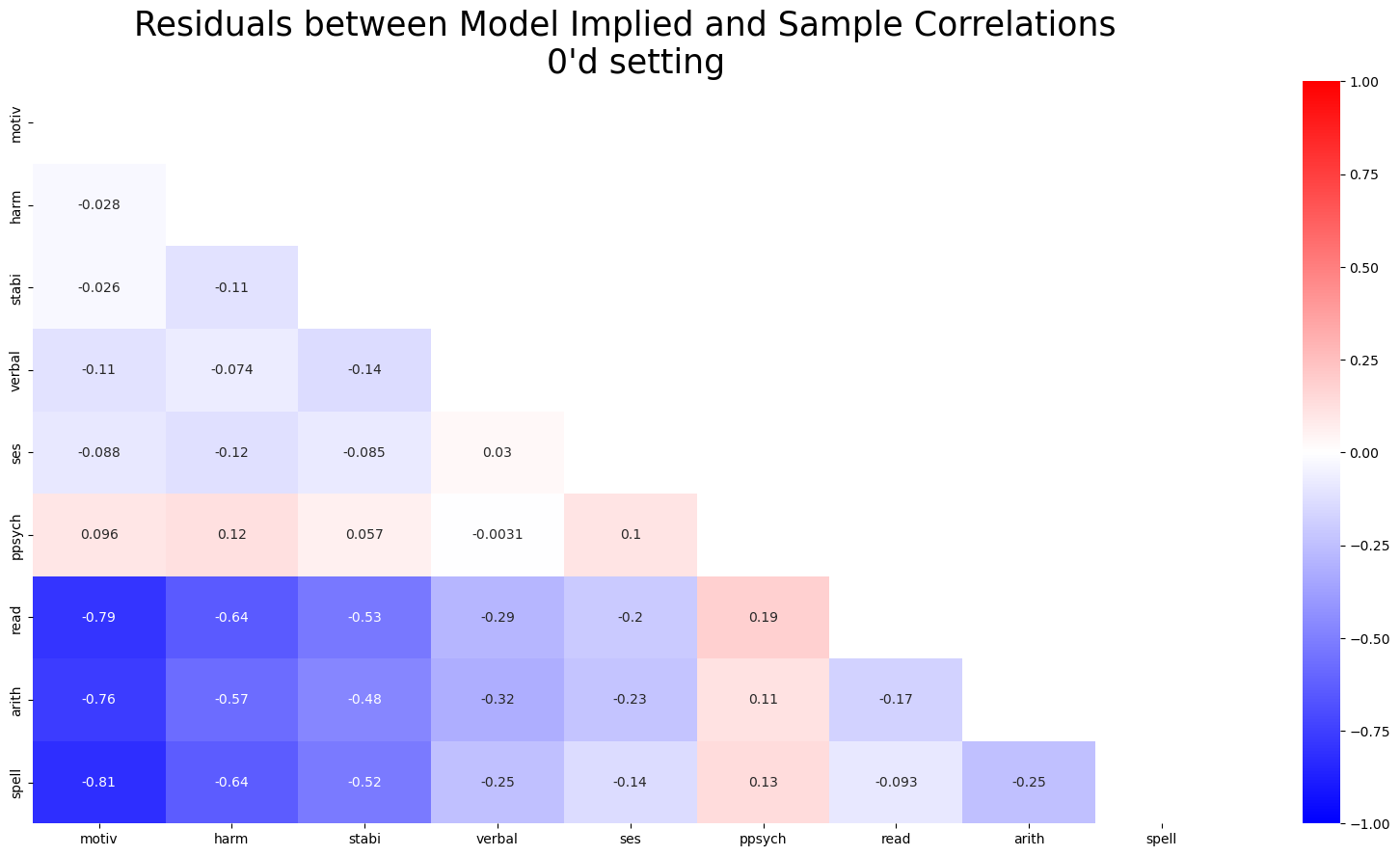Click the 'verbal' label on the y-axis
The height and width of the screenshot is (856, 1400).
15,370
